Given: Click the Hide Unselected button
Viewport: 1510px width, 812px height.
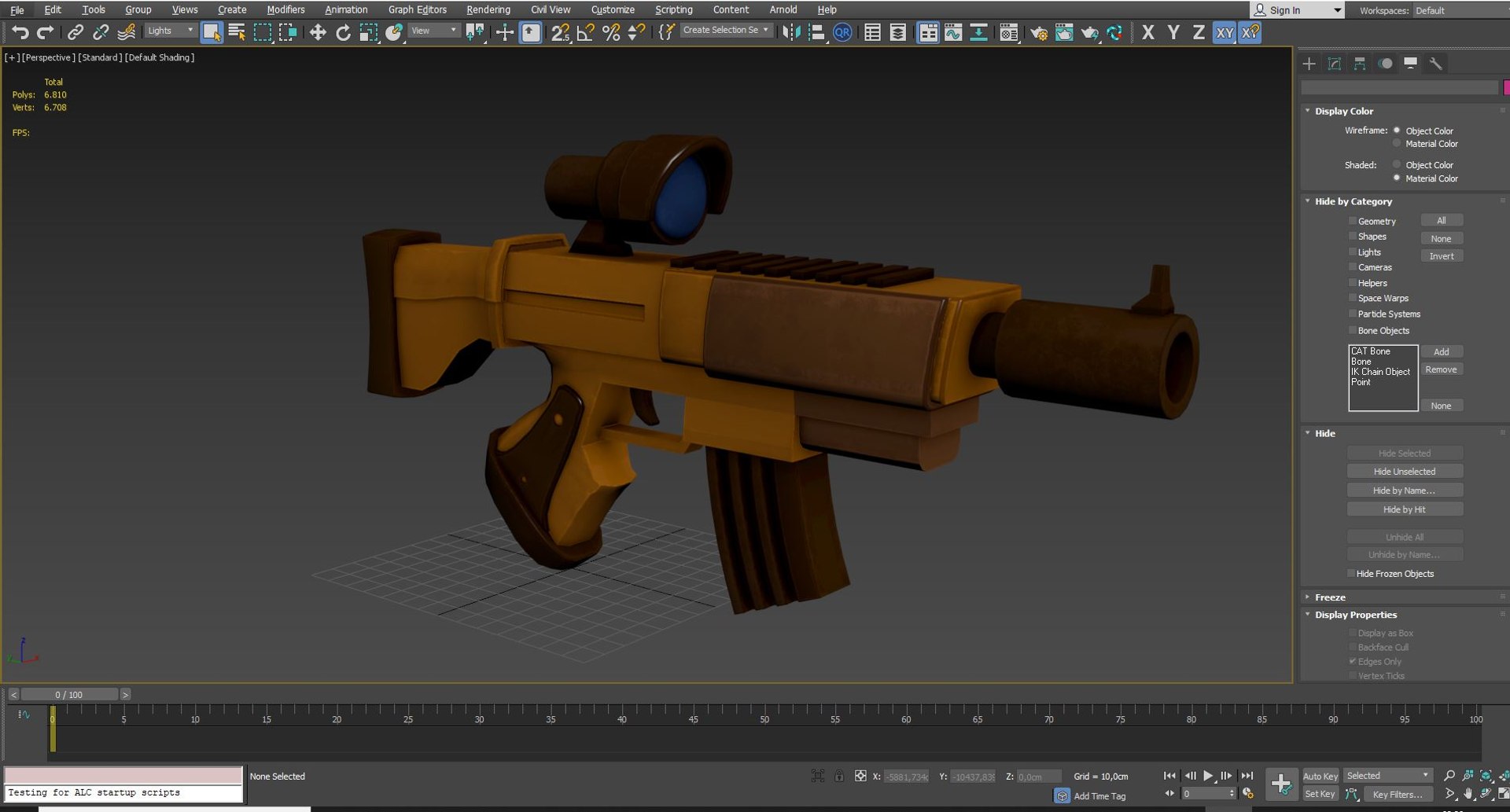Looking at the screenshot, I should (x=1405, y=471).
